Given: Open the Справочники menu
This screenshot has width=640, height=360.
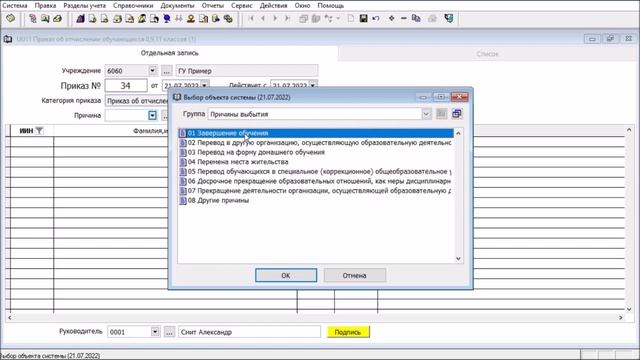Looking at the screenshot, I should [133, 6].
